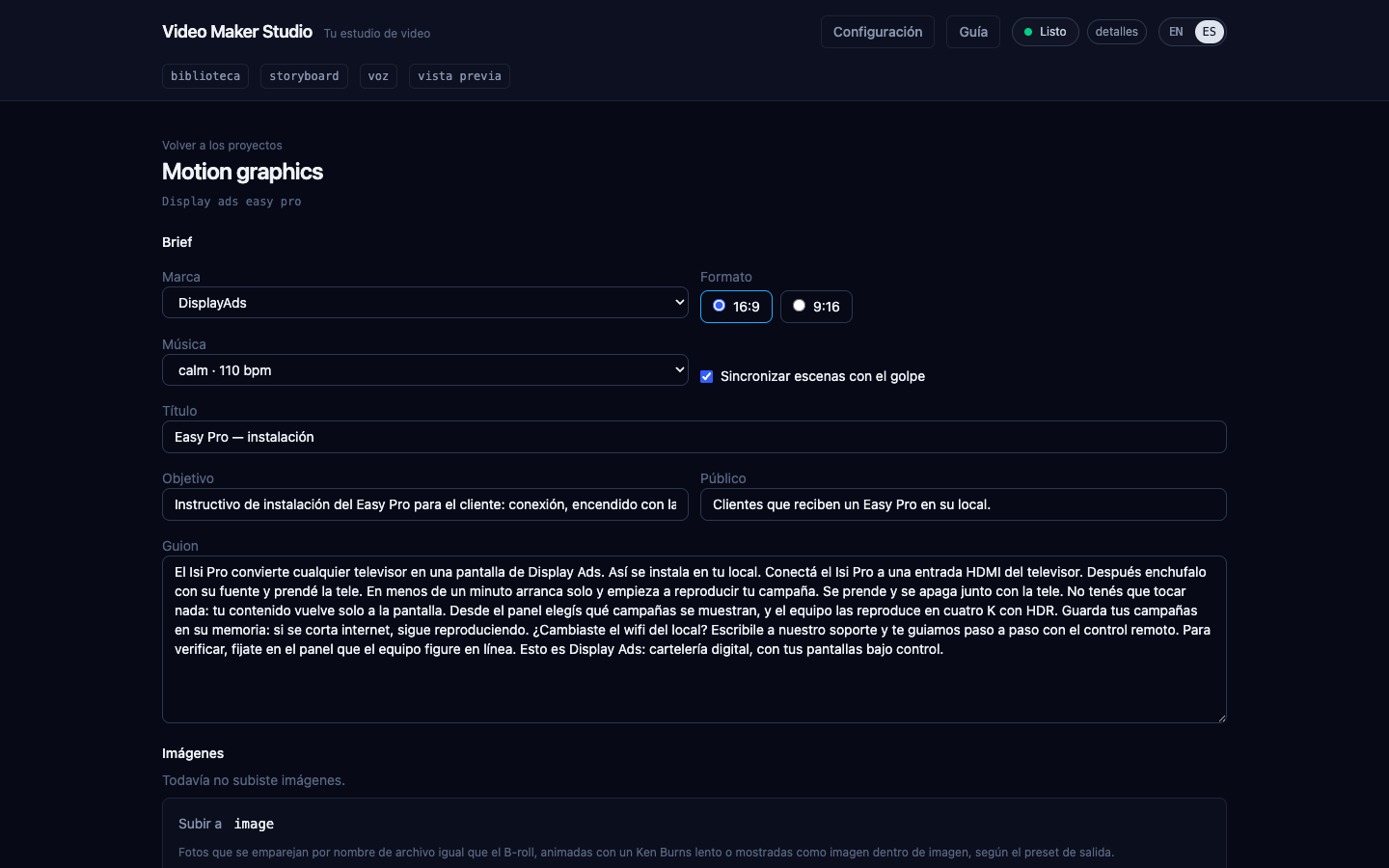Viewport: 1389px width, 868px height.
Task: Click the Objetivo input field
Action: pyautogui.click(x=425, y=504)
